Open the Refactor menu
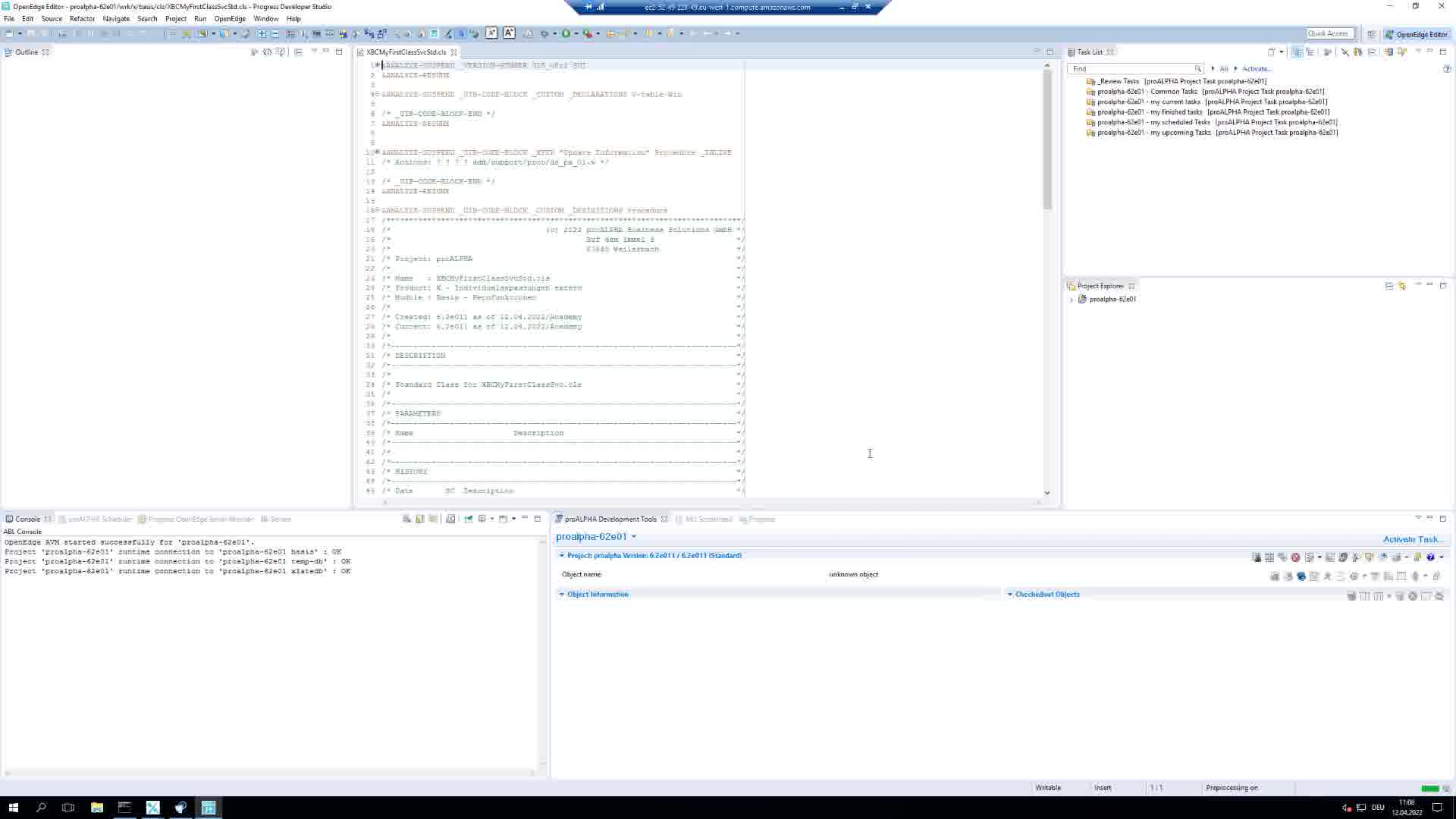 point(82,19)
